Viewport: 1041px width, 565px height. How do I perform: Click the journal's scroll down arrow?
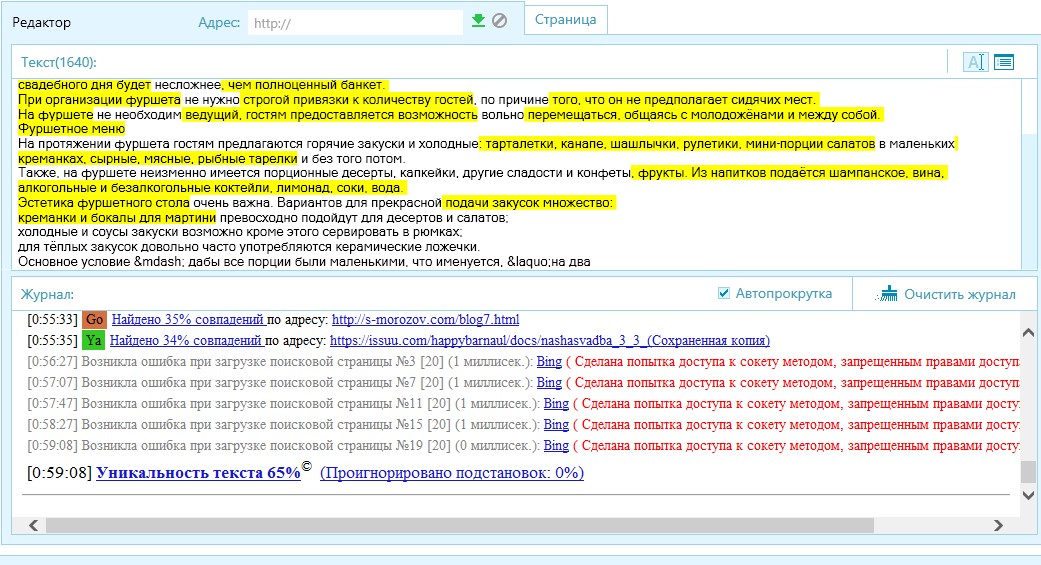pos(1029,495)
